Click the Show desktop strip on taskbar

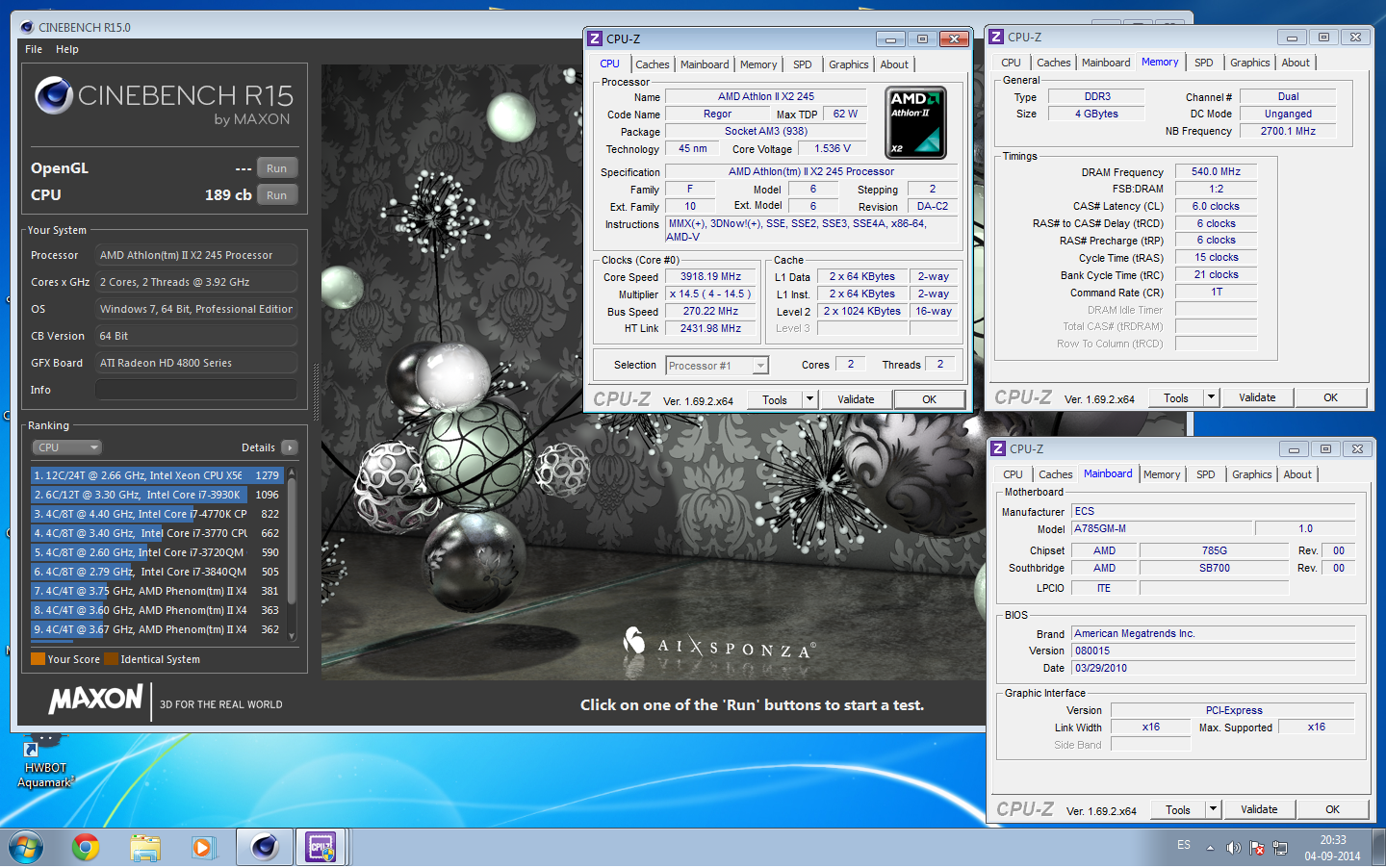click(x=1379, y=848)
